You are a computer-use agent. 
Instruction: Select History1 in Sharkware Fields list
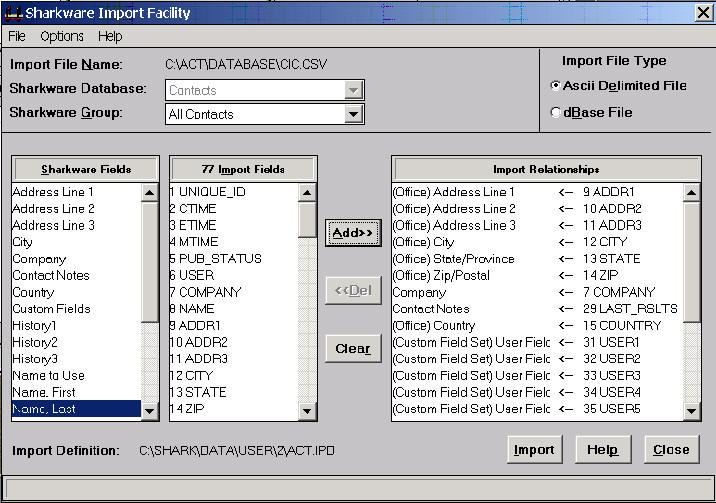(76, 325)
